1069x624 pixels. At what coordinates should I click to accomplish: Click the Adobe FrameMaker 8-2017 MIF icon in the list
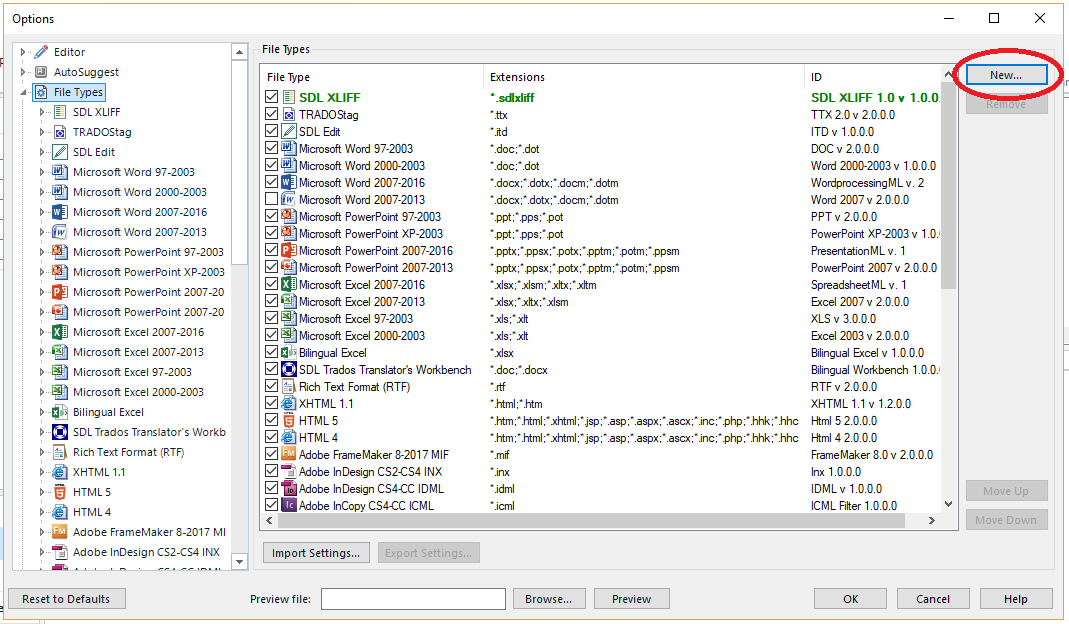coord(288,455)
